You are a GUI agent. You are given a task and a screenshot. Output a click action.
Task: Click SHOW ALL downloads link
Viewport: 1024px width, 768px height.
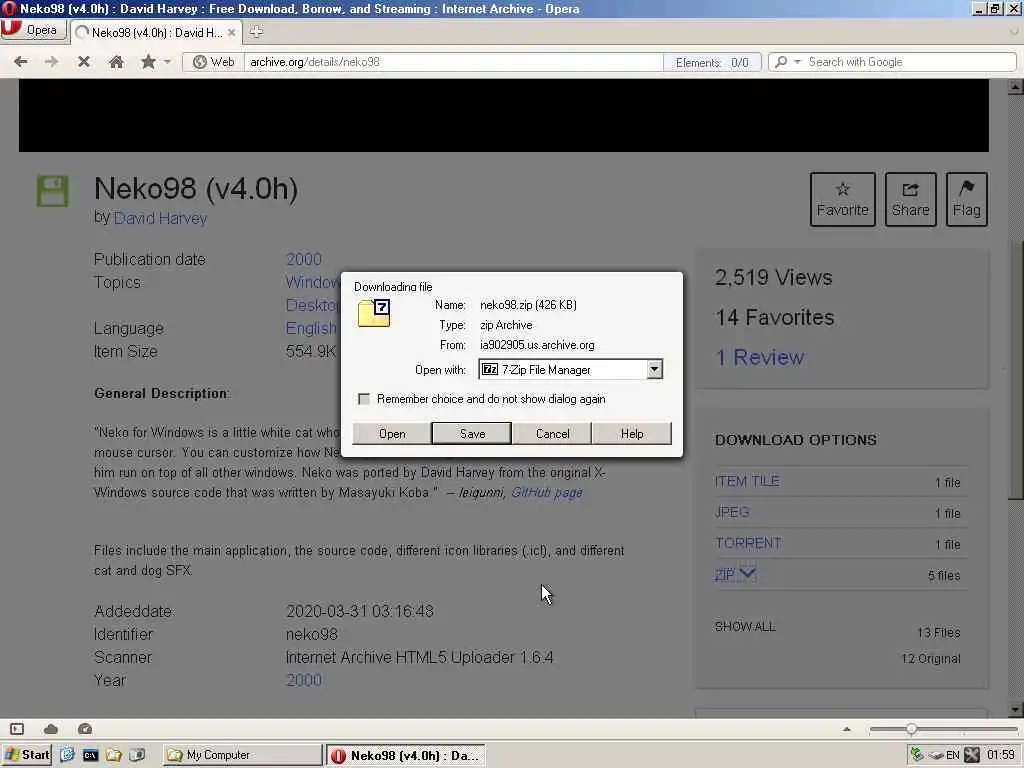pos(745,626)
